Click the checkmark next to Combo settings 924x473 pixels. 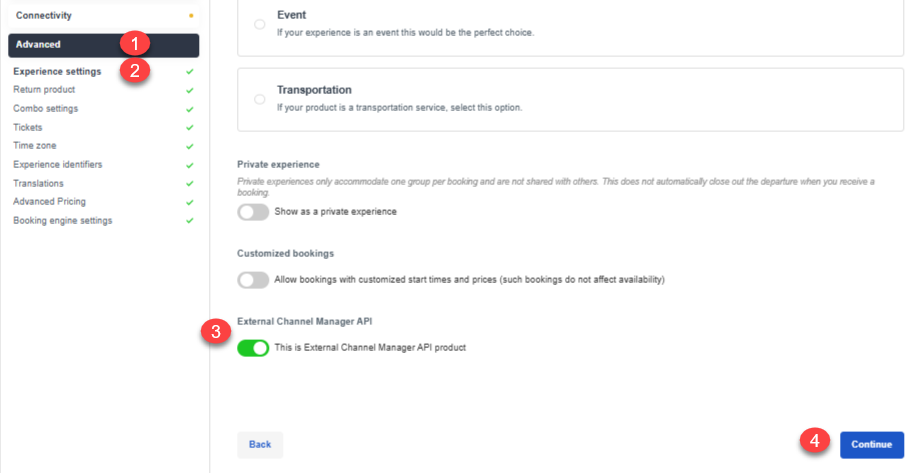pyautogui.click(x=190, y=110)
